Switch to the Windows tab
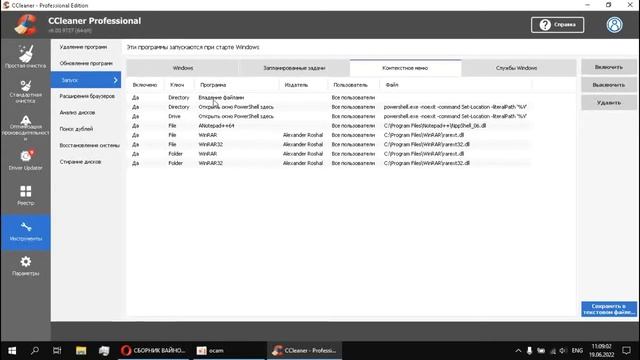 pyautogui.click(x=182, y=68)
